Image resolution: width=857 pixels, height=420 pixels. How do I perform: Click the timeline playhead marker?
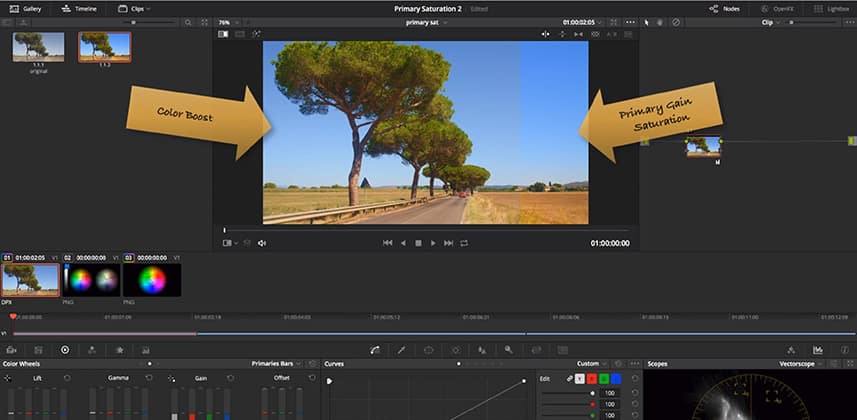pyautogui.click(x=13, y=316)
